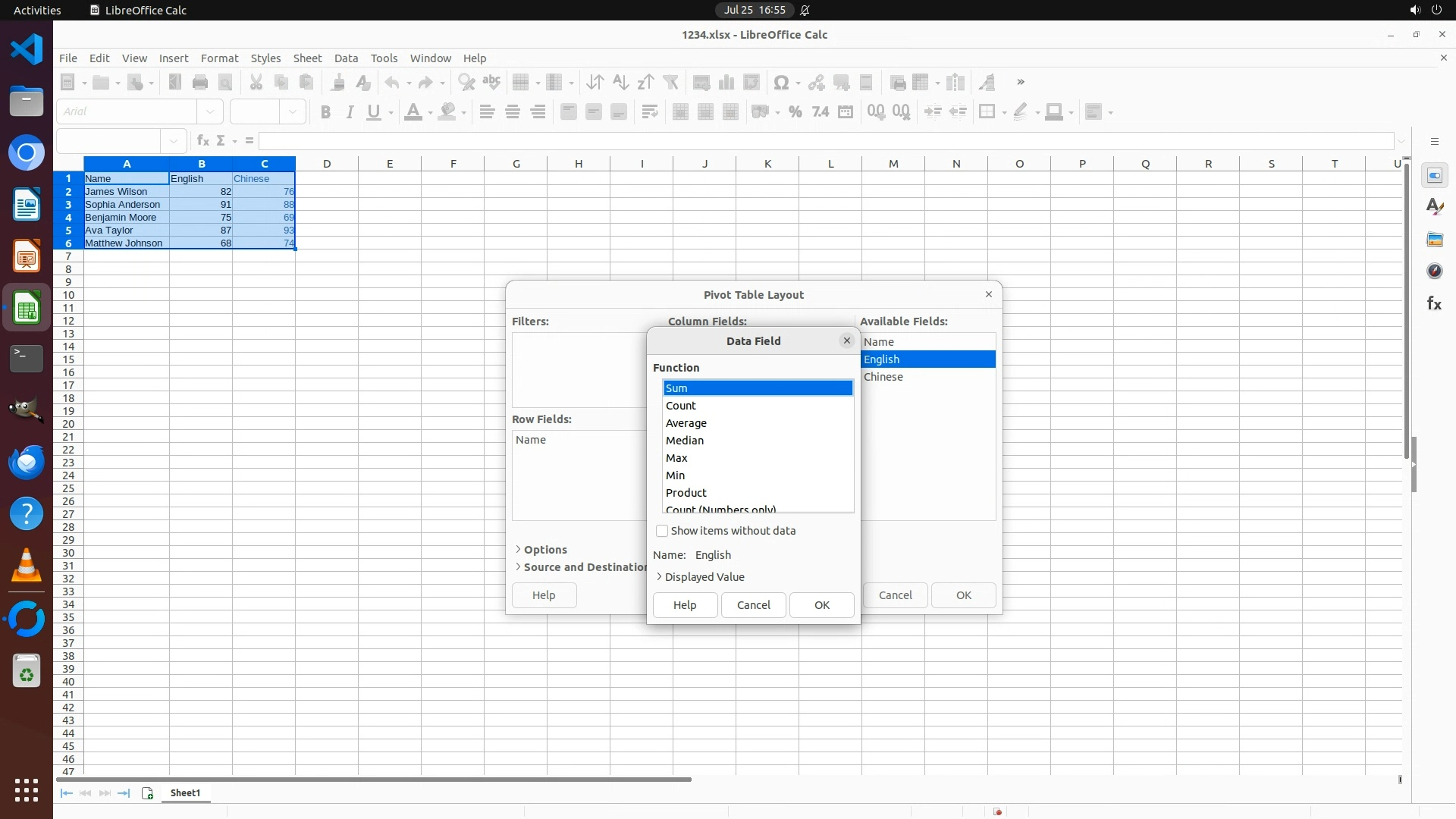
Task: Click the font color swatch icon
Action: point(413,112)
